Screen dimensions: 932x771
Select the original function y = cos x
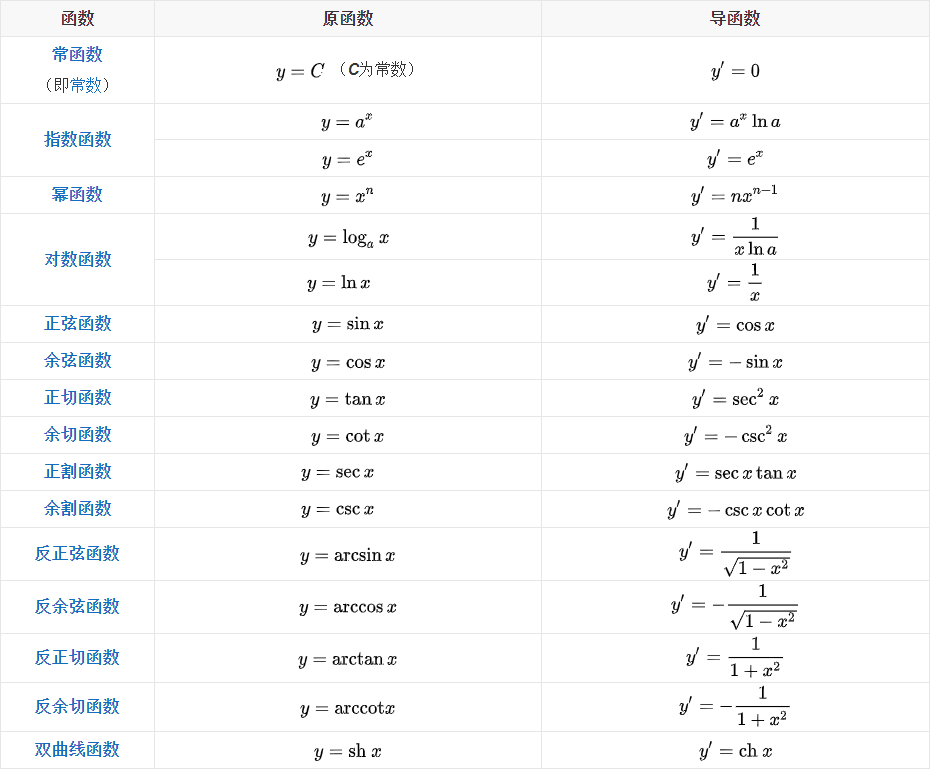[348, 363]
